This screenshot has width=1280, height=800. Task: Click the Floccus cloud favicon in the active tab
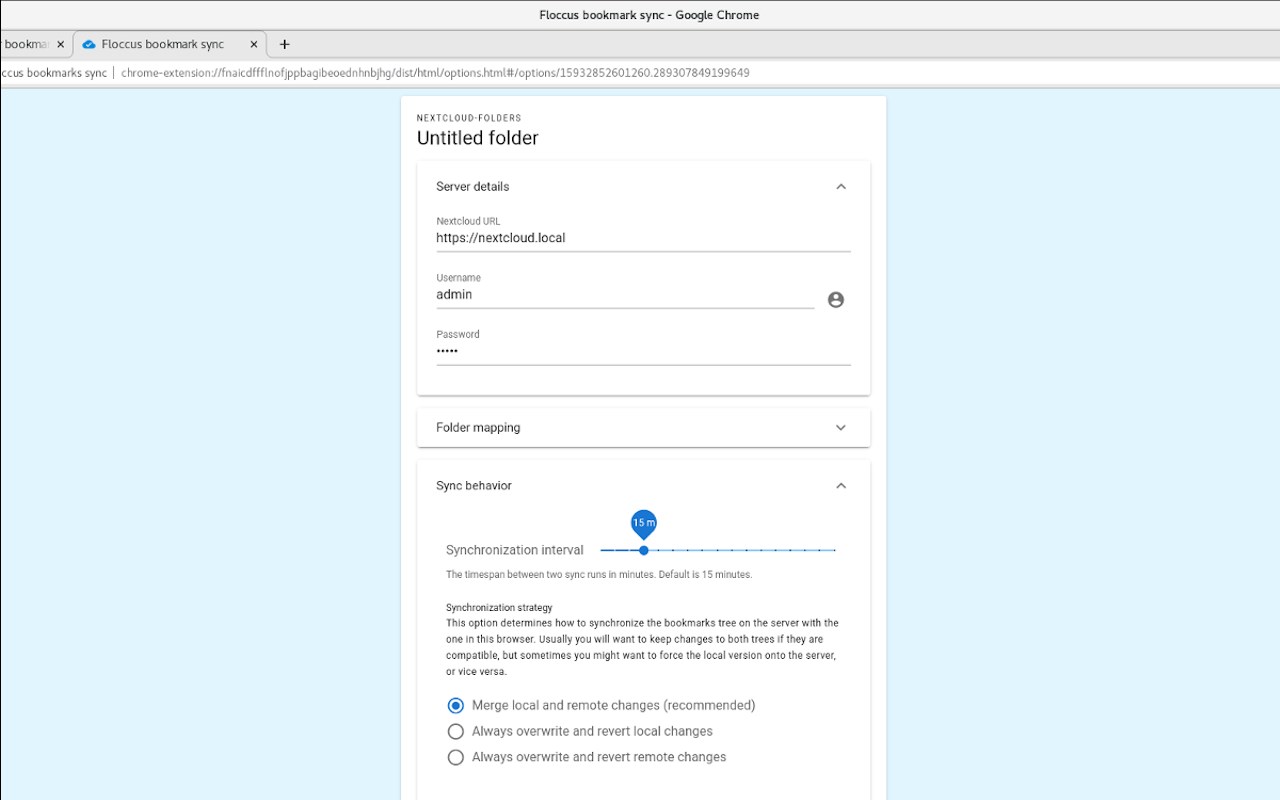[89, 44]
